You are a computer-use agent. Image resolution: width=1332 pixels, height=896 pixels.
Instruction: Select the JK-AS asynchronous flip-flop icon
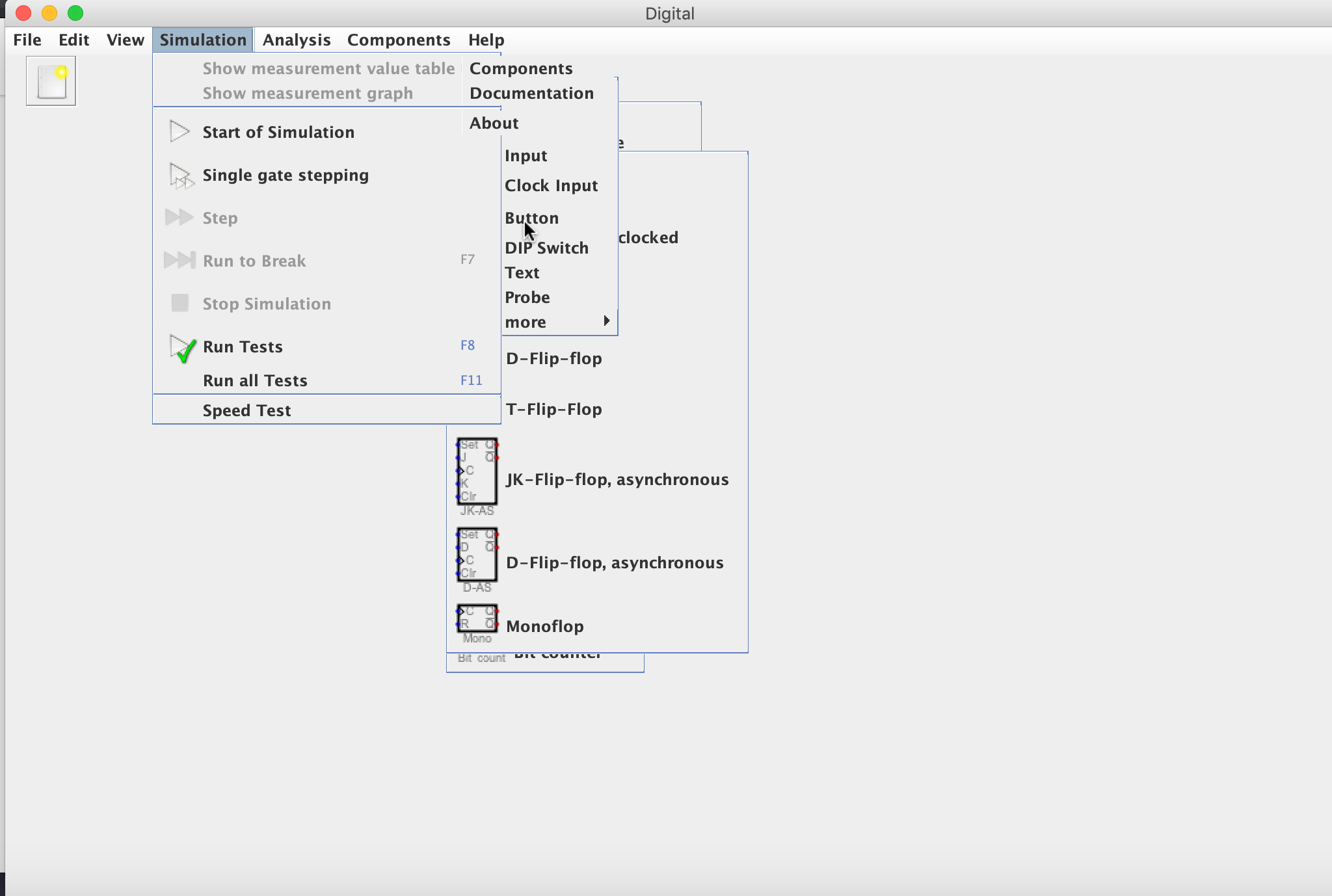pos(477,471)
